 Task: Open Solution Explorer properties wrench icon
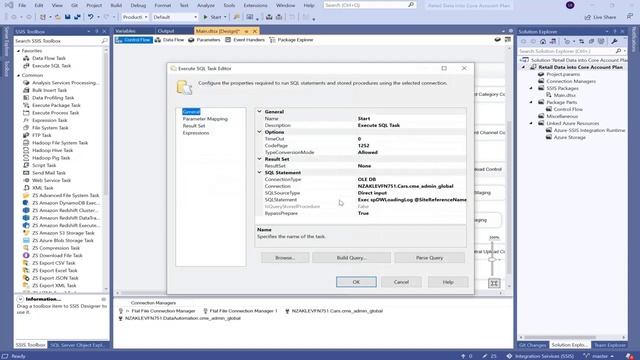tap(614, 41)
